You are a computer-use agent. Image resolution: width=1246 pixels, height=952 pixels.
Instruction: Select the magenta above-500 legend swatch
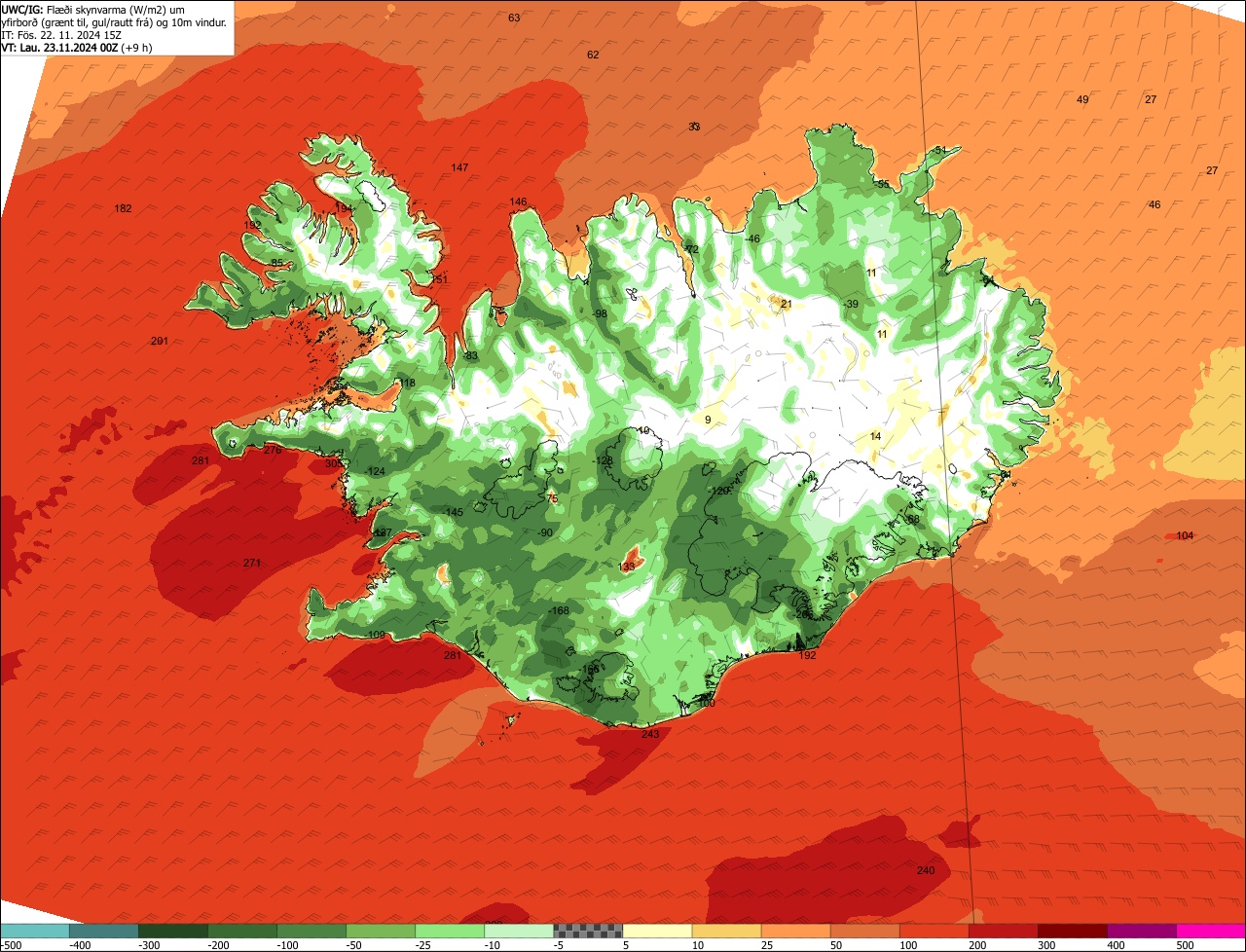[x=1211, y=932]
